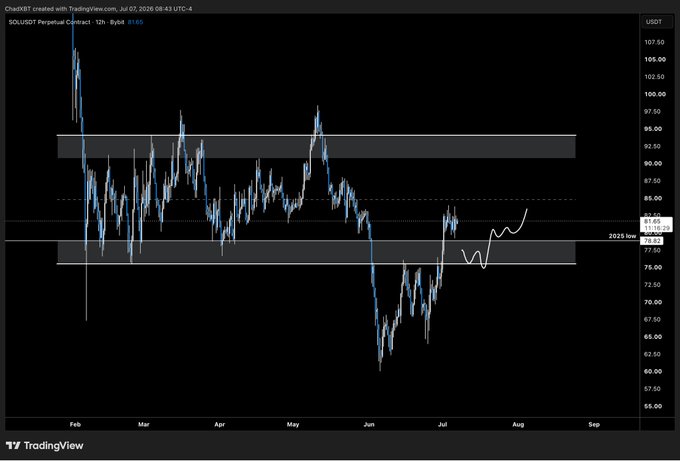The width and height of the screenshot is (680, 461).
Task: Click the 100.00 price axis label
Action: 655,94
